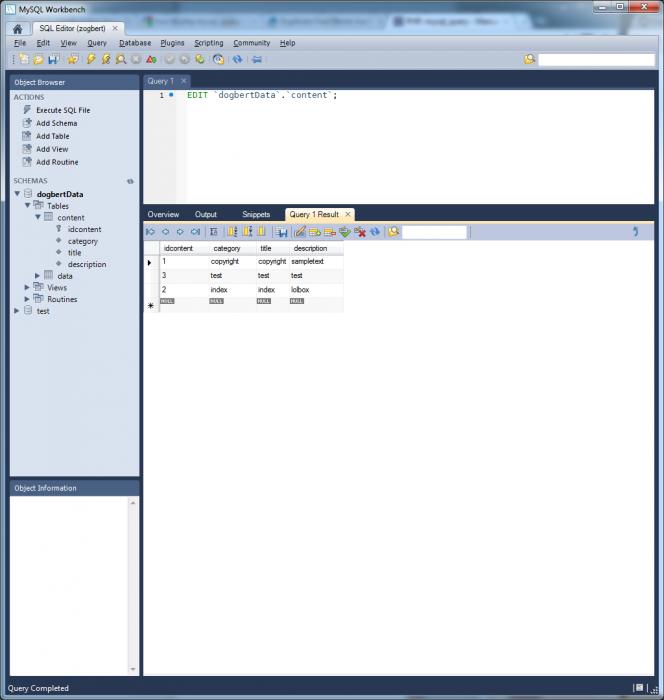Viewport: 664px width, 700px height.
Task: Switch to the Output tab
Action: pyautogui.click(x=206, y=214)
